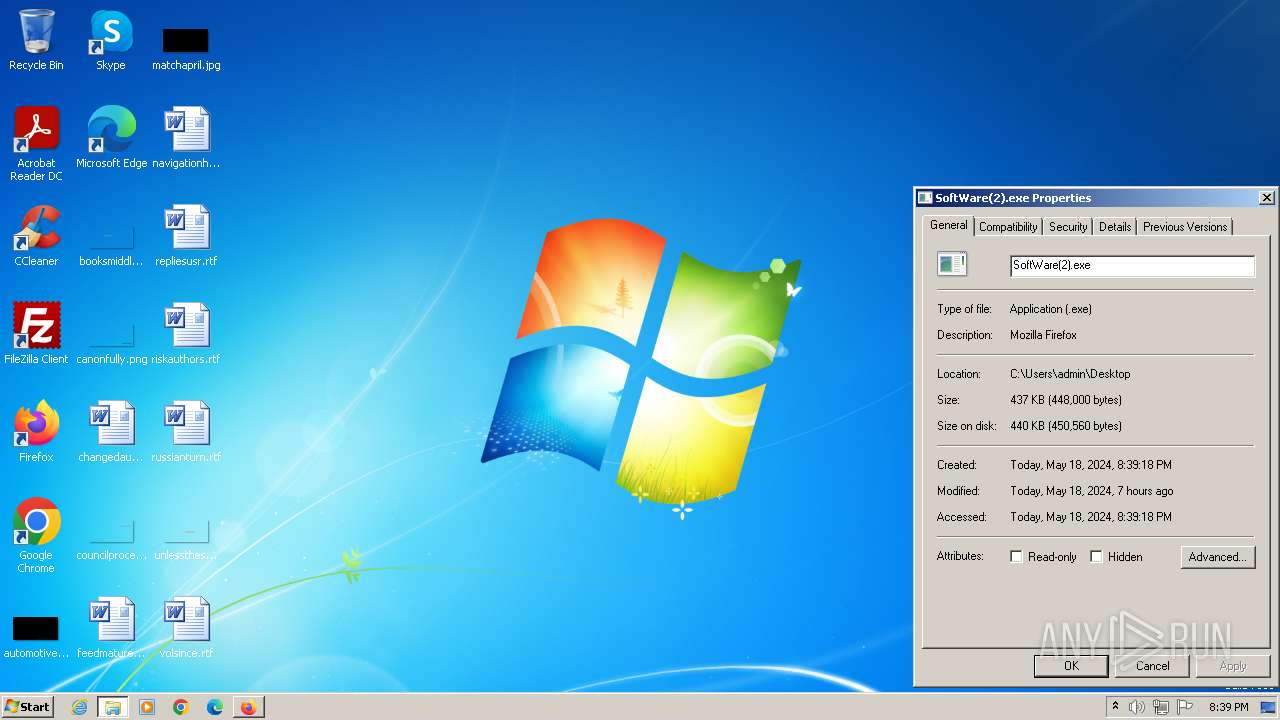Open Edge from the taskbar

(x=215, y=707)
